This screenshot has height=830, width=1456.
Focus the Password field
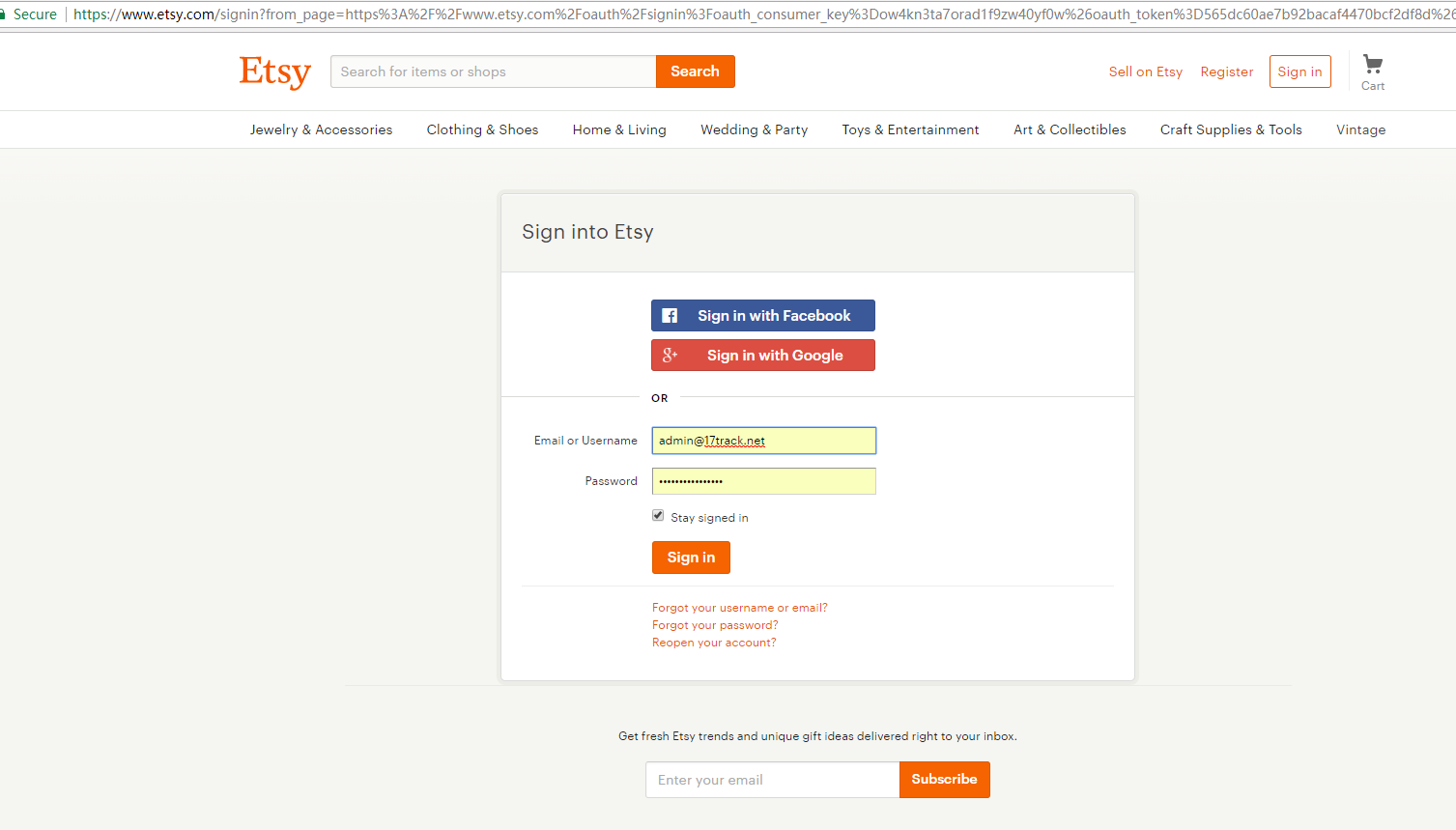click(x=764, y=481)
